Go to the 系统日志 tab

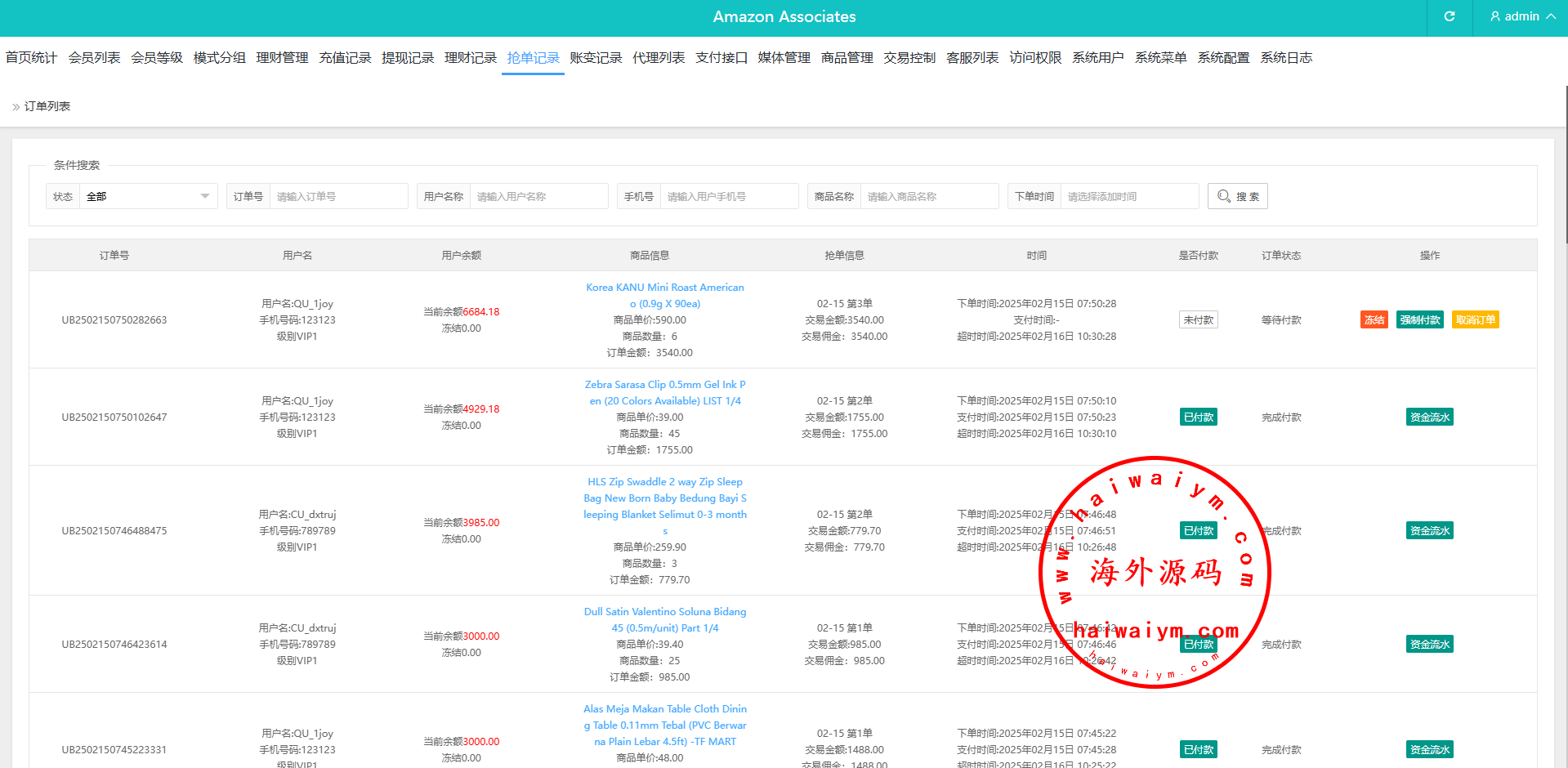pyautogui.click(x=1286, y=58)
